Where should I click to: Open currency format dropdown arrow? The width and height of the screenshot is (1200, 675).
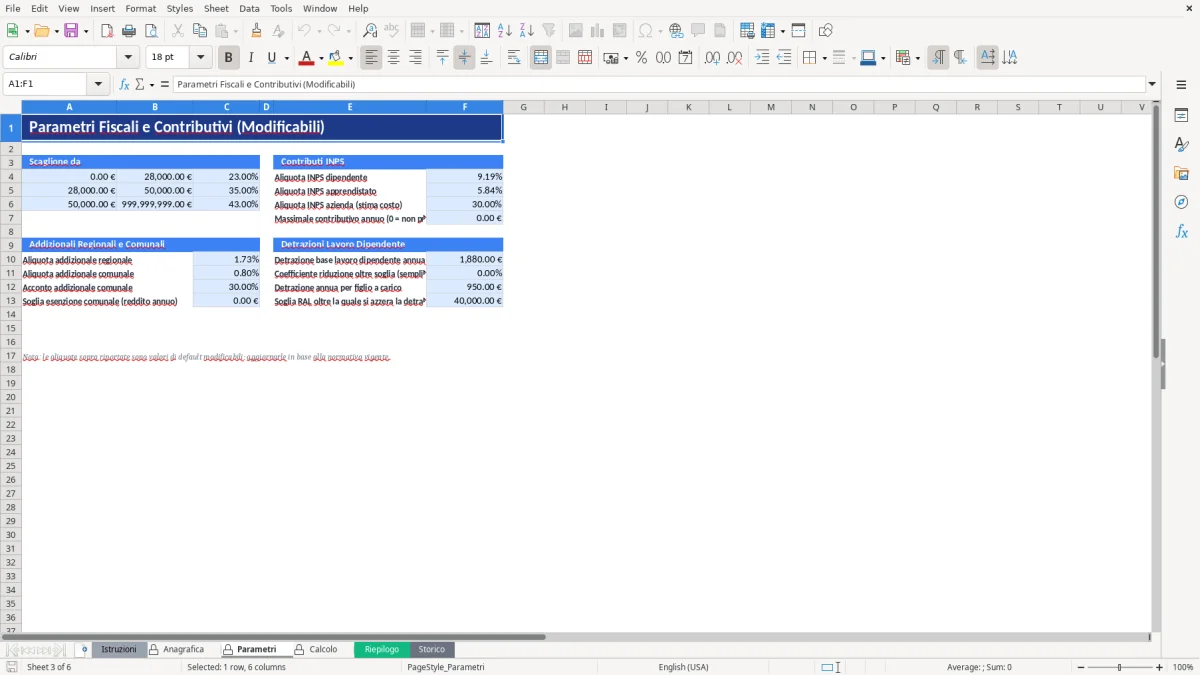pos(625,58)
